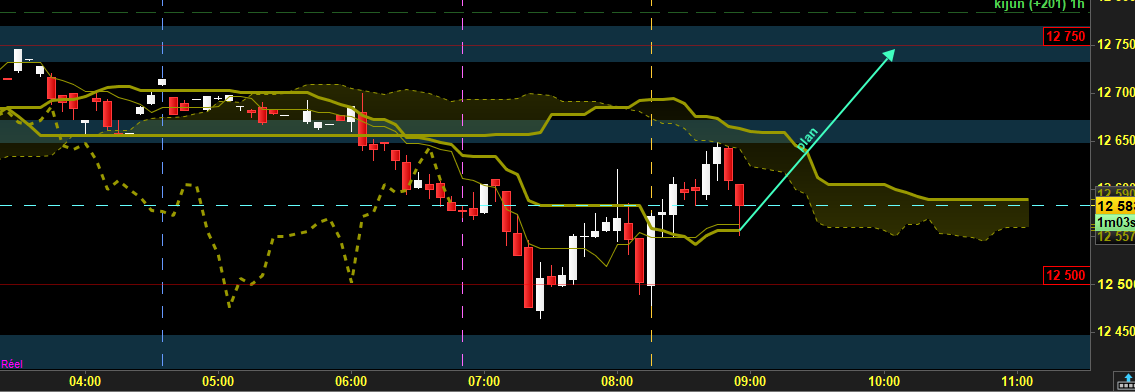The width and height of the screenshot is (1135, 392).
Task: Click the 12 650 price axis label
Action: 1116,140
